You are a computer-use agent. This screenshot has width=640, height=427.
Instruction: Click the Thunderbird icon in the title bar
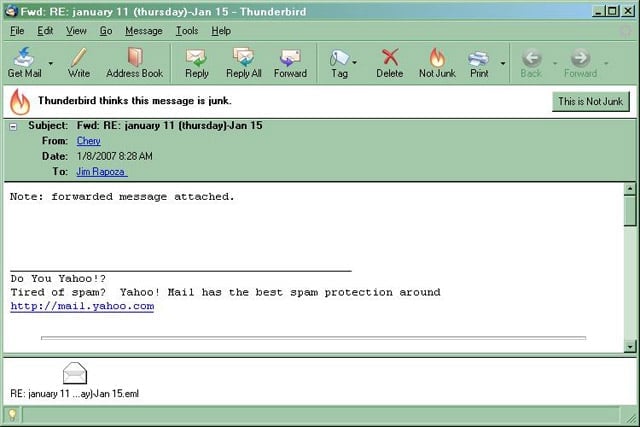(11, 11)
